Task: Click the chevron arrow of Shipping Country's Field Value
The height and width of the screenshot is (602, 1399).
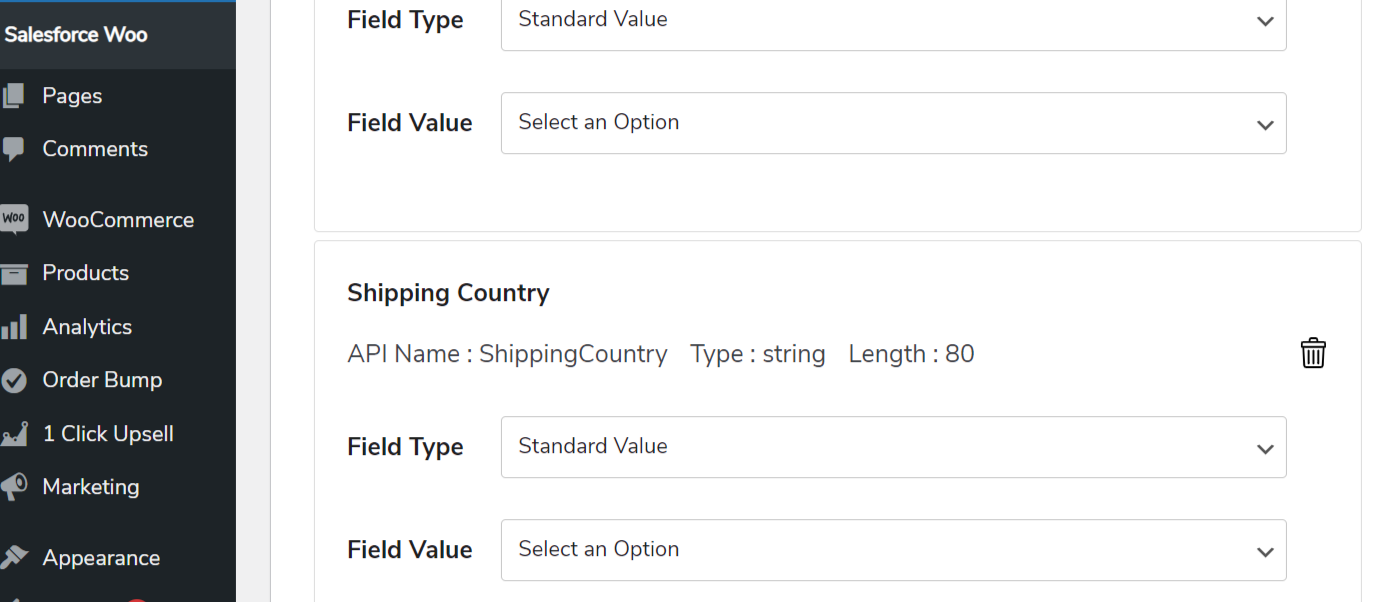Action: (1265, 552)
